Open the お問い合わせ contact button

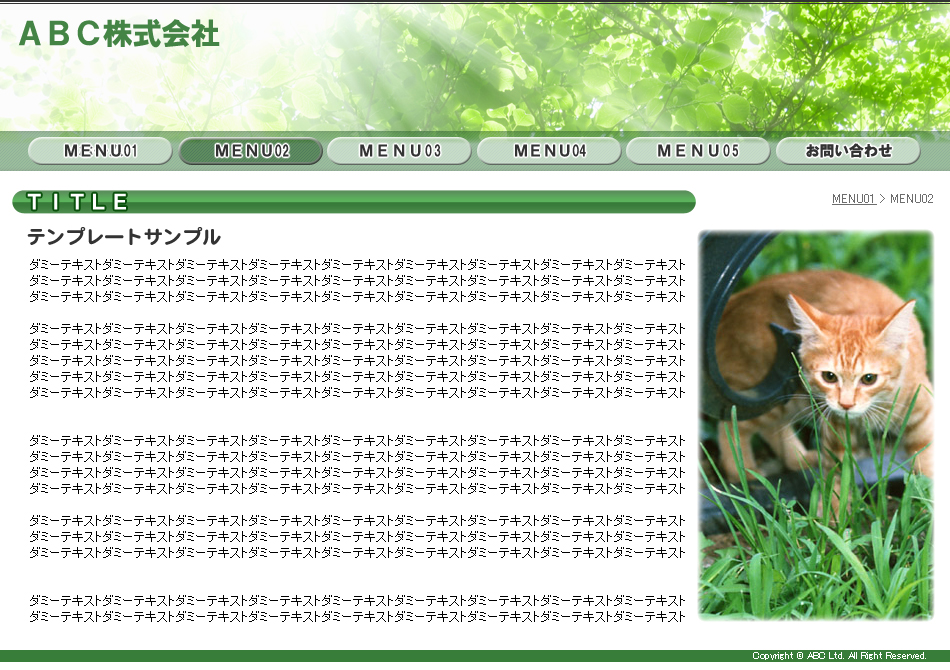click(848, 151)
